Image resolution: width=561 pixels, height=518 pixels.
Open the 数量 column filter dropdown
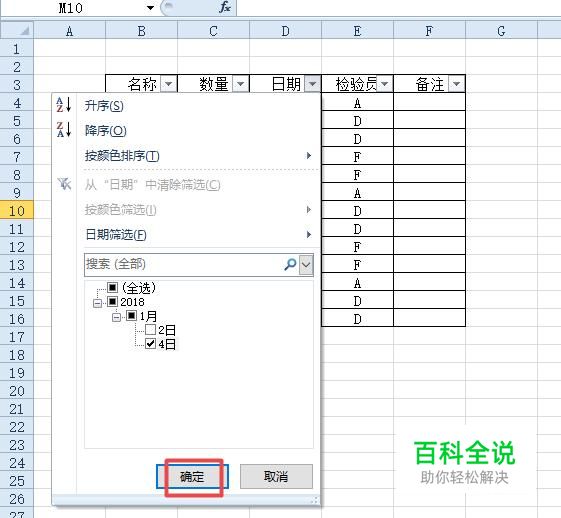point(240,84)
